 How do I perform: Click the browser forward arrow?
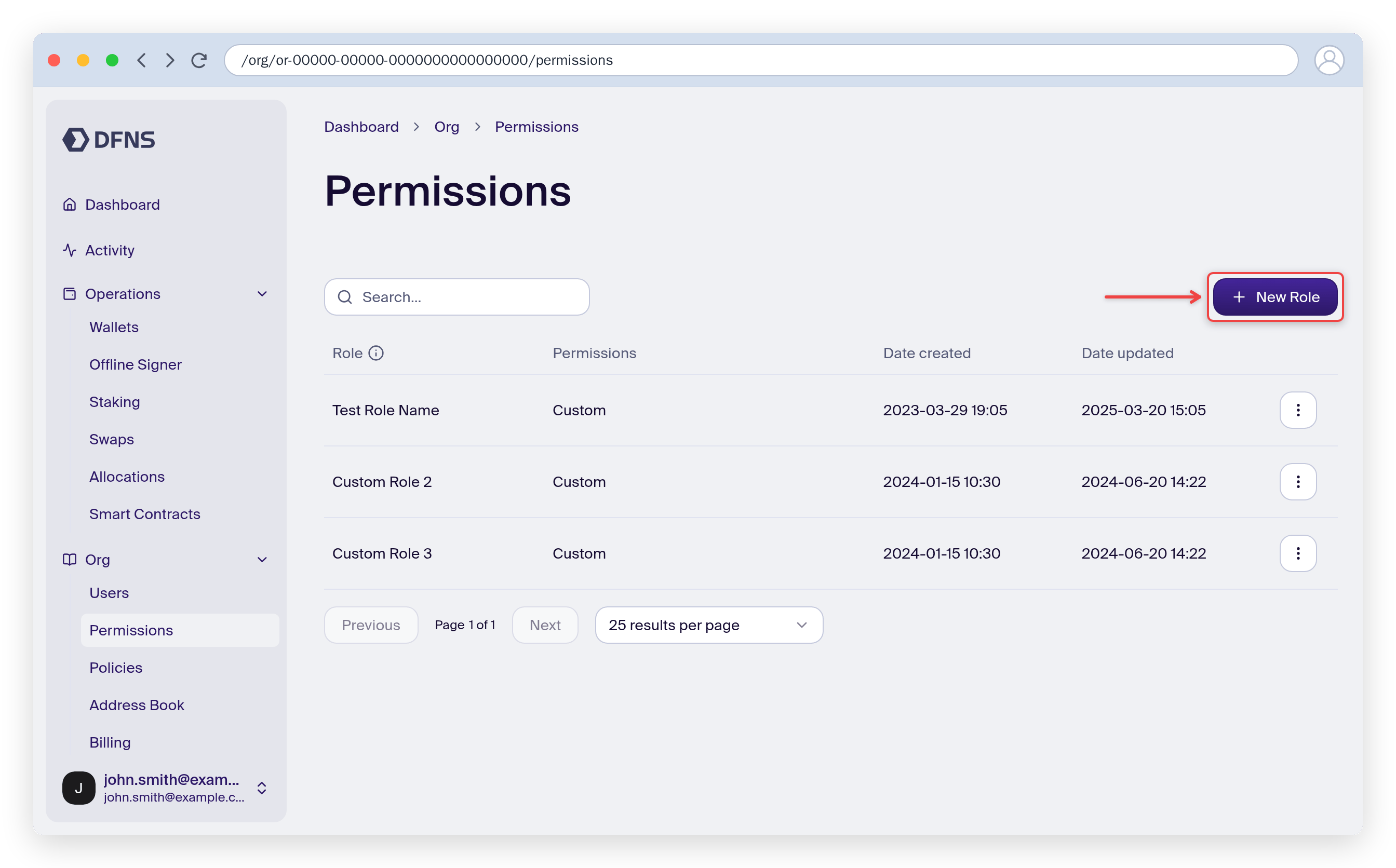tap(170, 60)
